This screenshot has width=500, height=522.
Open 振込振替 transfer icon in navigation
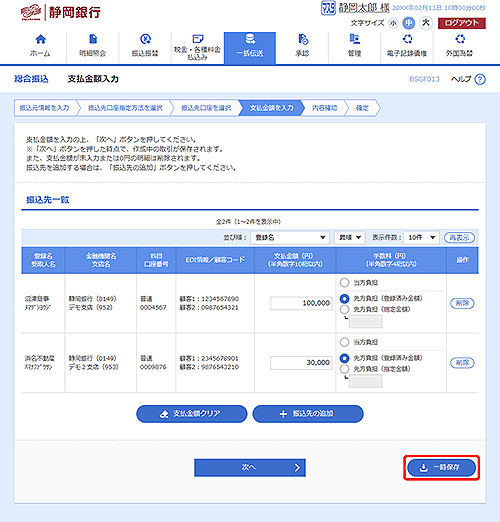pos(145,39)
